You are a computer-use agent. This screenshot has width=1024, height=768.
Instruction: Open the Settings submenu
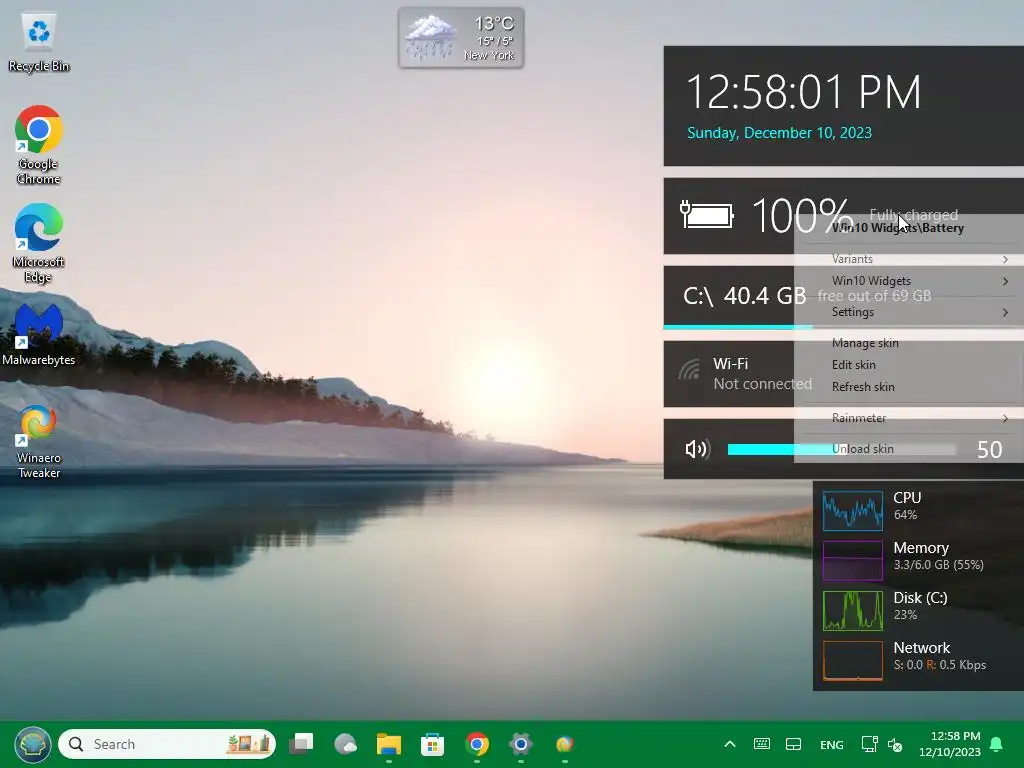908,312
